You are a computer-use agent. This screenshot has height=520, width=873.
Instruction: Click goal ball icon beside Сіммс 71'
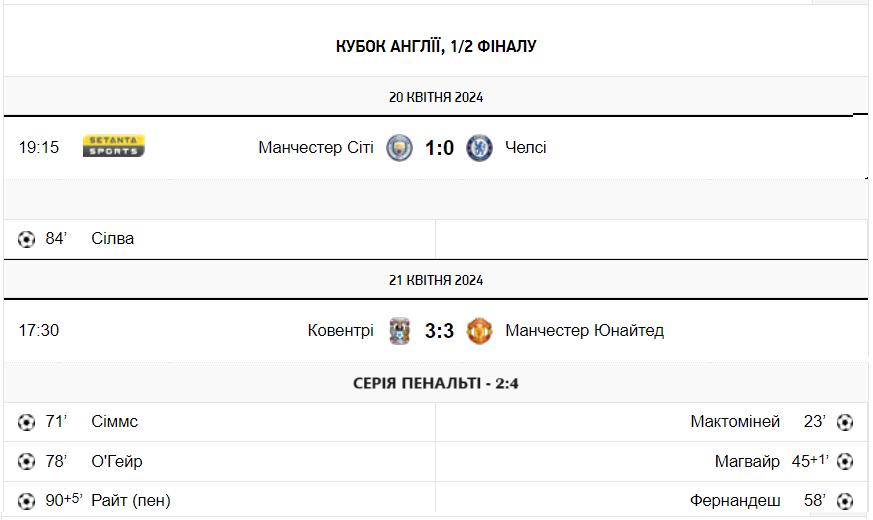click(26, 422)
